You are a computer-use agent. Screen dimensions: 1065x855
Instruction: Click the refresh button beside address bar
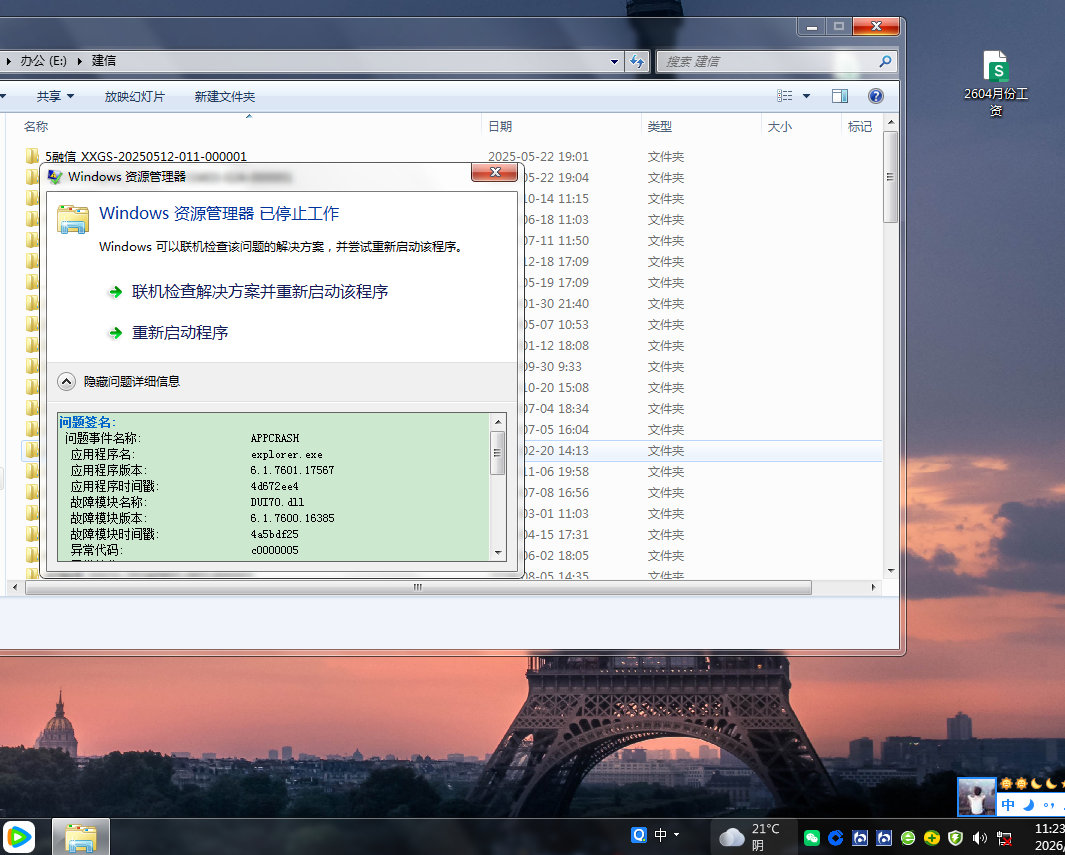637,61
